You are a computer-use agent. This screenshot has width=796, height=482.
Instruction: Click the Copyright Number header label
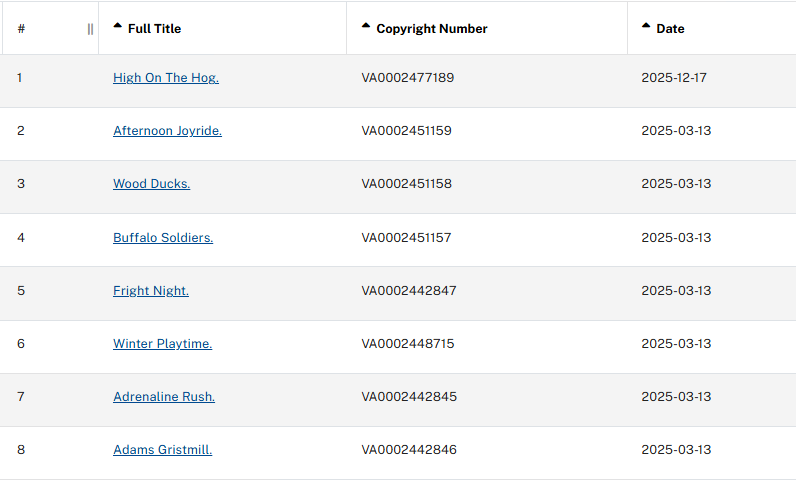[432, 29]
